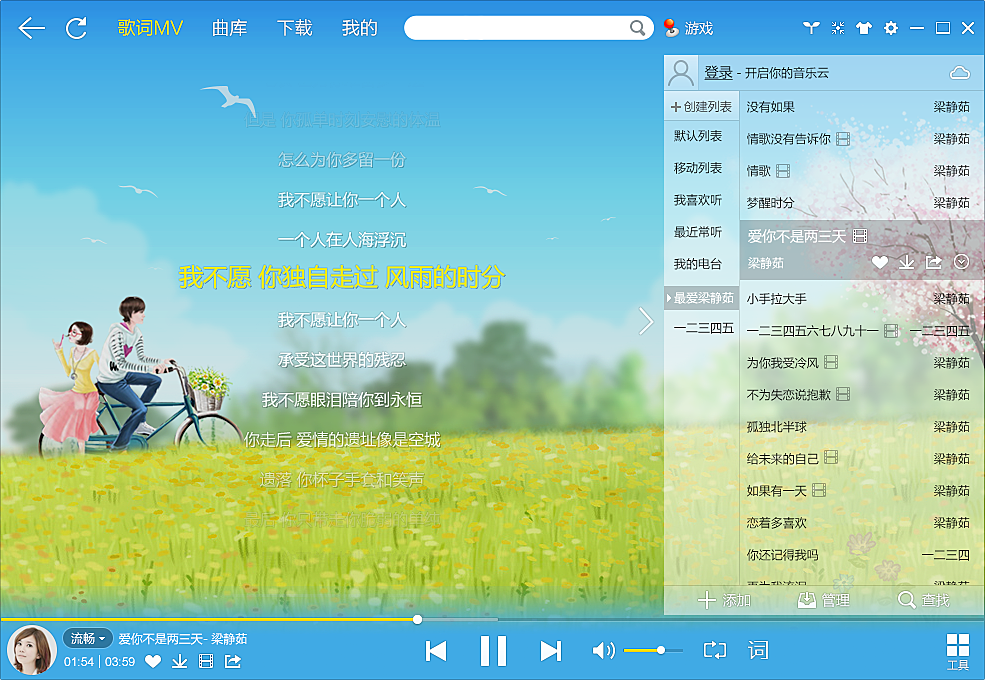This screenshot has width=985, height=680.
Task: Open MV icon next to 情歌没有告诉你
Action: 843,139
